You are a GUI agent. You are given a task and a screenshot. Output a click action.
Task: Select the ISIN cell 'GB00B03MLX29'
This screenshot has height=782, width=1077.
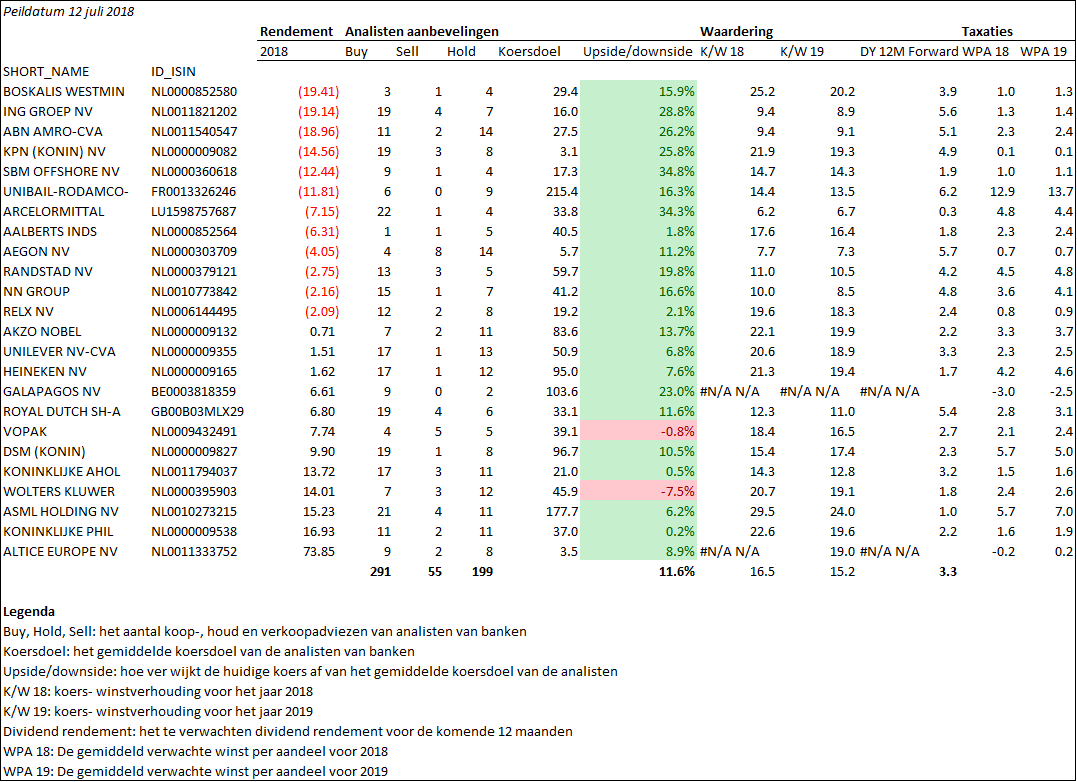click(x=198, y=411)
